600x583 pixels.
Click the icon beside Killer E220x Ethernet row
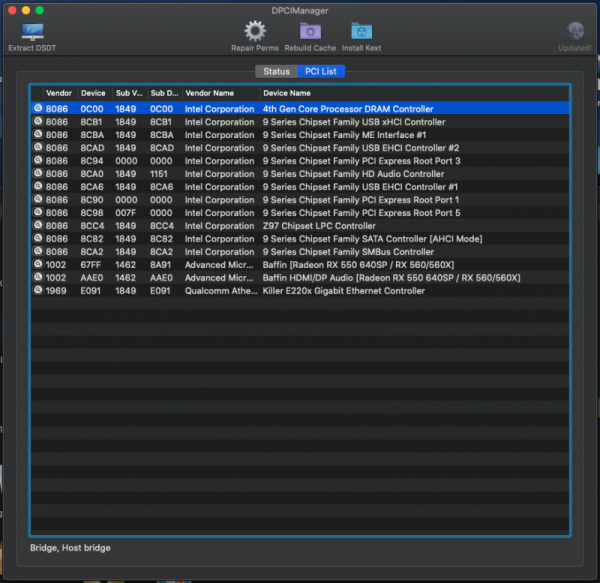(38, 291)
